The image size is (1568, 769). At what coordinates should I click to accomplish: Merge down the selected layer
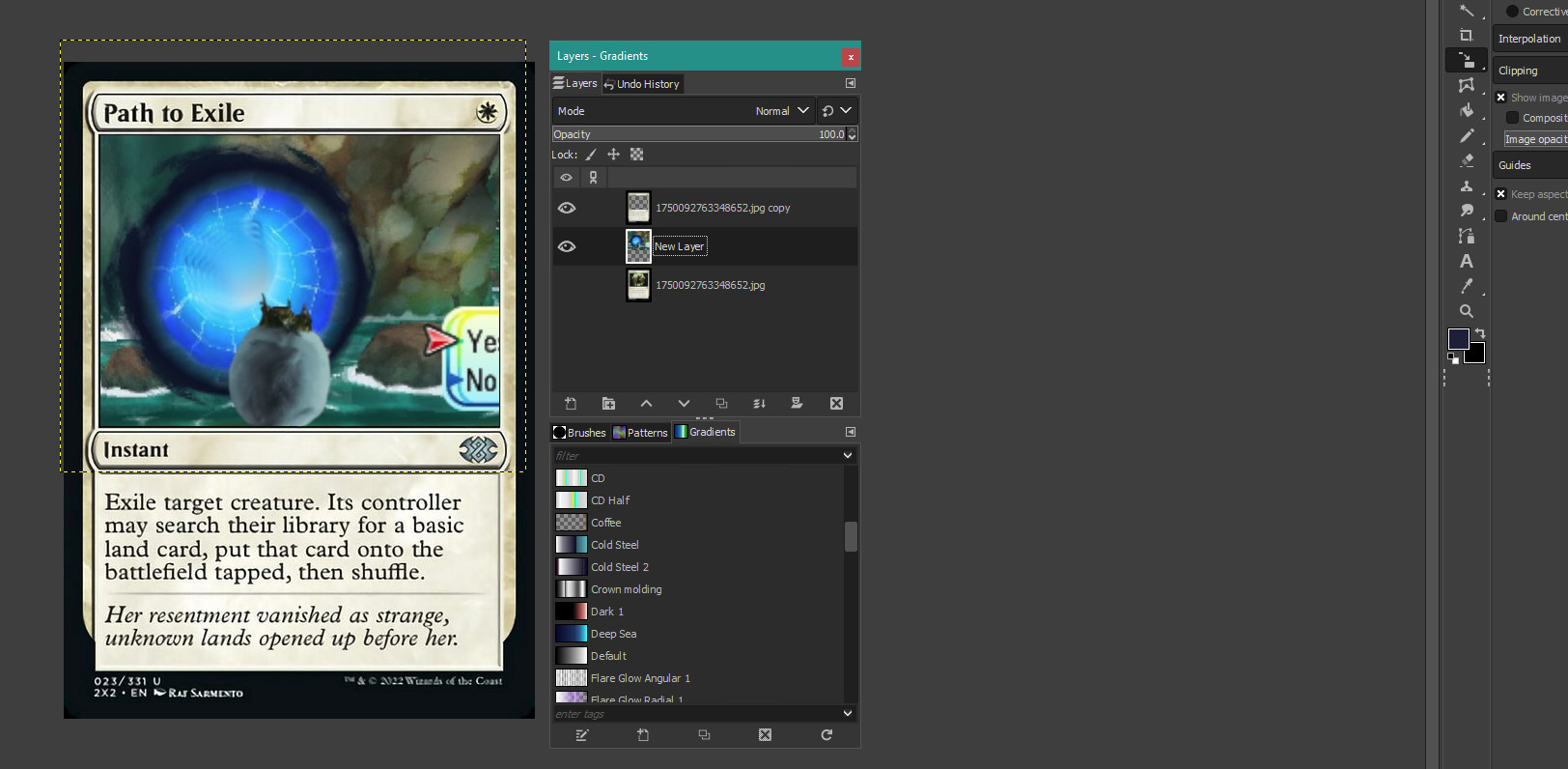tap(759, 404)
